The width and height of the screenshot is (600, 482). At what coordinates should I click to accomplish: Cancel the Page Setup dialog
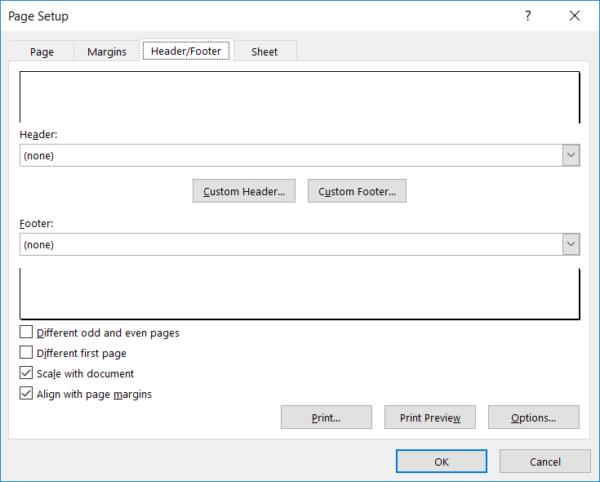coord(545,461)
